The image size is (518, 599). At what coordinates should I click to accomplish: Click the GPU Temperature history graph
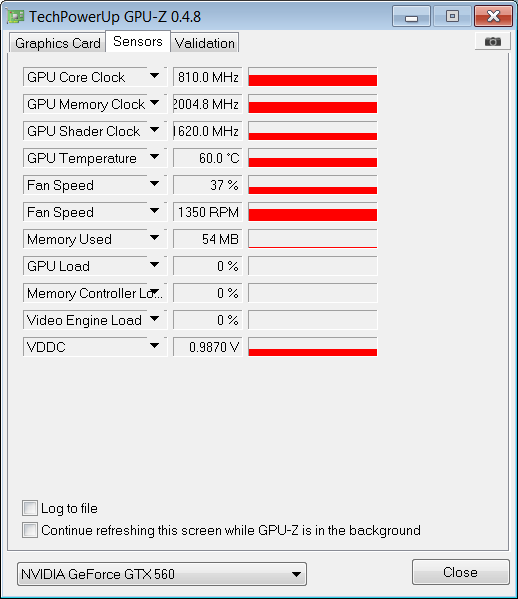(x=312, y=158)
